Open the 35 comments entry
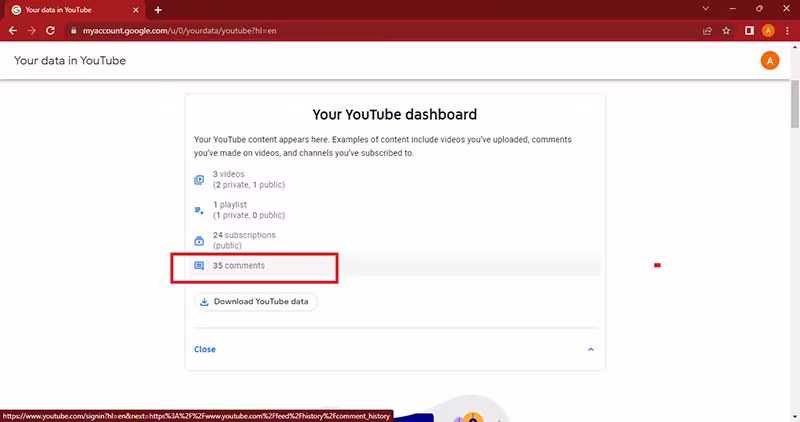Viewport: 800px width, 422px height. click(x=396, y=265)
